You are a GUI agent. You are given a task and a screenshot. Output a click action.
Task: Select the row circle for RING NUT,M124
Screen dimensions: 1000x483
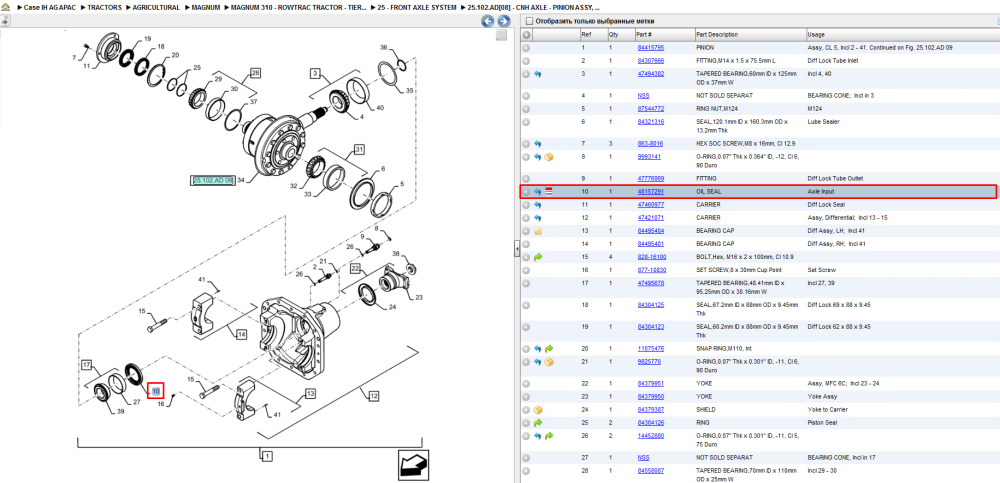coord(526,108)
